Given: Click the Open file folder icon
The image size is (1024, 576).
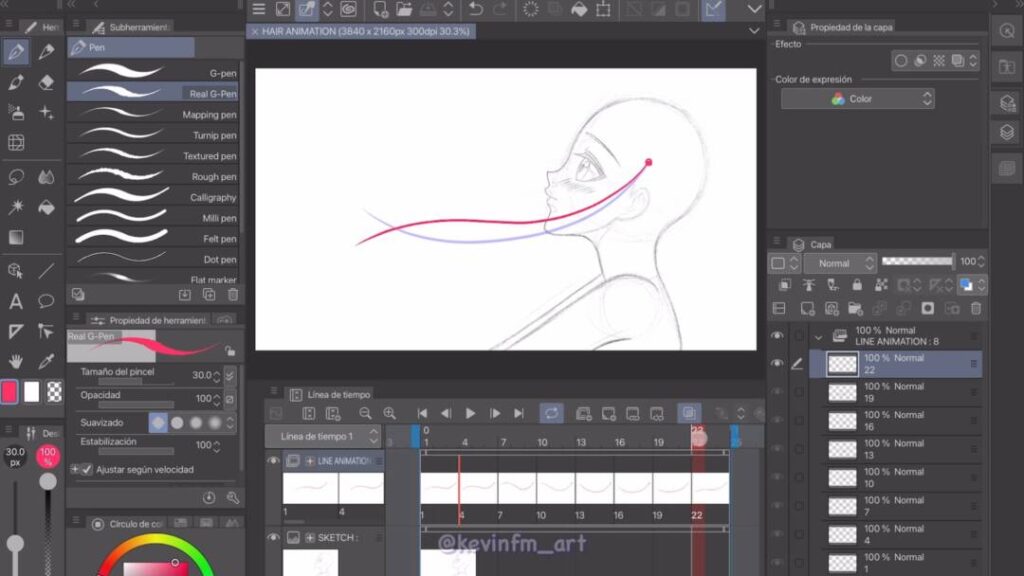Looking at the screenshot, I should pos(404,9).
